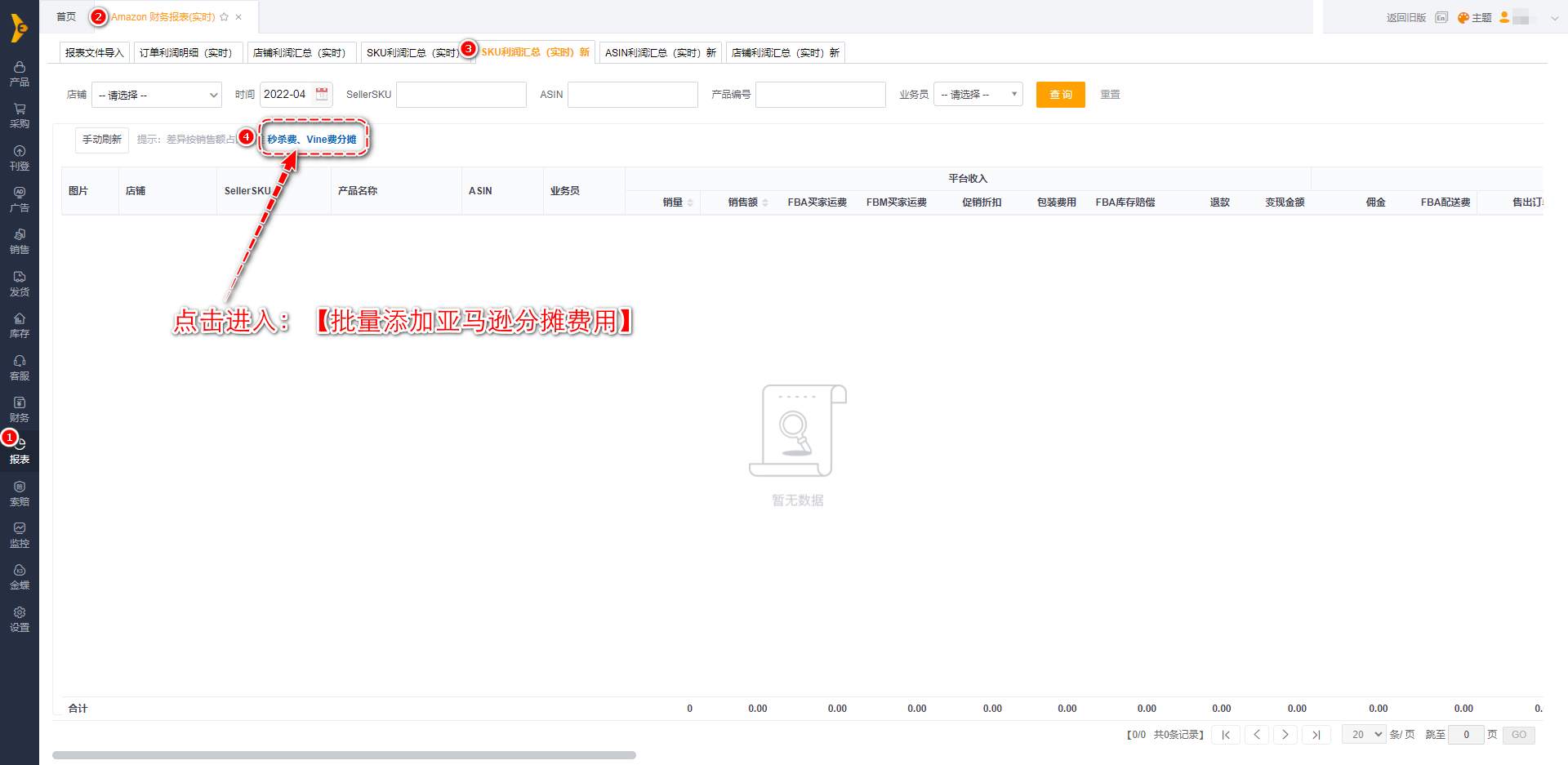Click the calendar icon in 时间 field
1568x765 pixels.
pos(322,94)
